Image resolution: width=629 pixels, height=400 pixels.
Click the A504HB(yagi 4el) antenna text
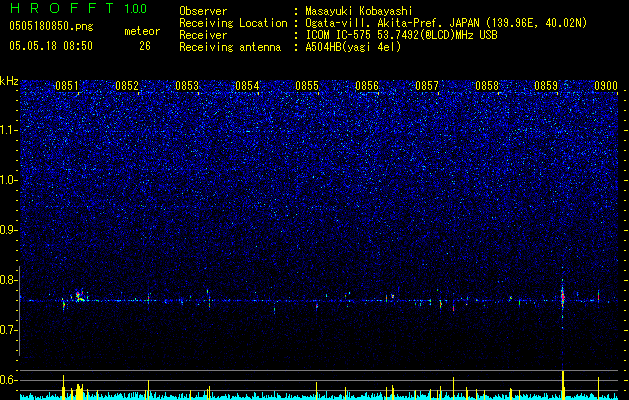tap(353, 47)
